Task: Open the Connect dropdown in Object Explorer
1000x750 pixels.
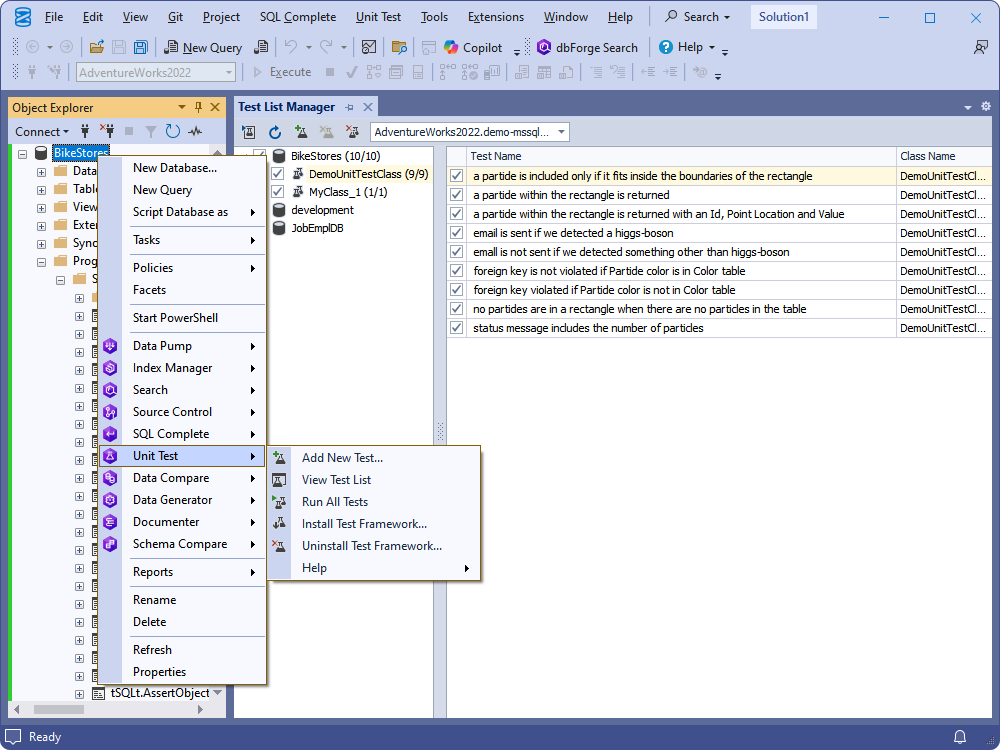Action: pyautogui.click(x=41, y=131)
